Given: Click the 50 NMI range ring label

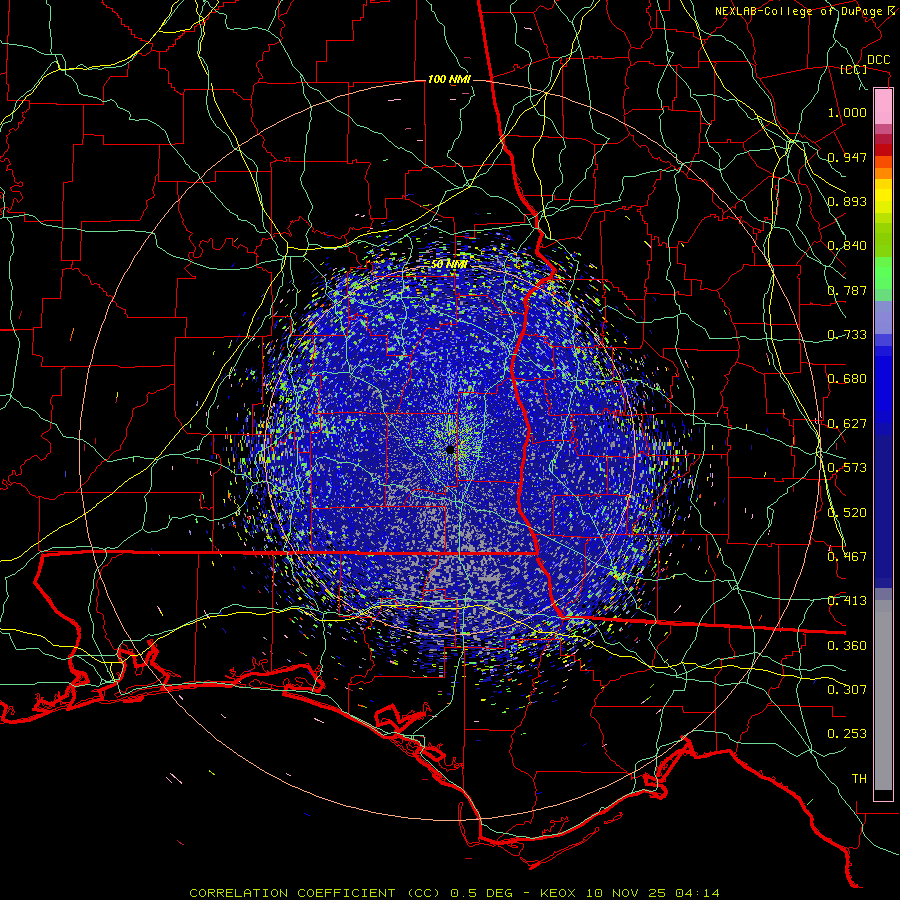Looking at the screenshot, I should [x=449, y=264].
